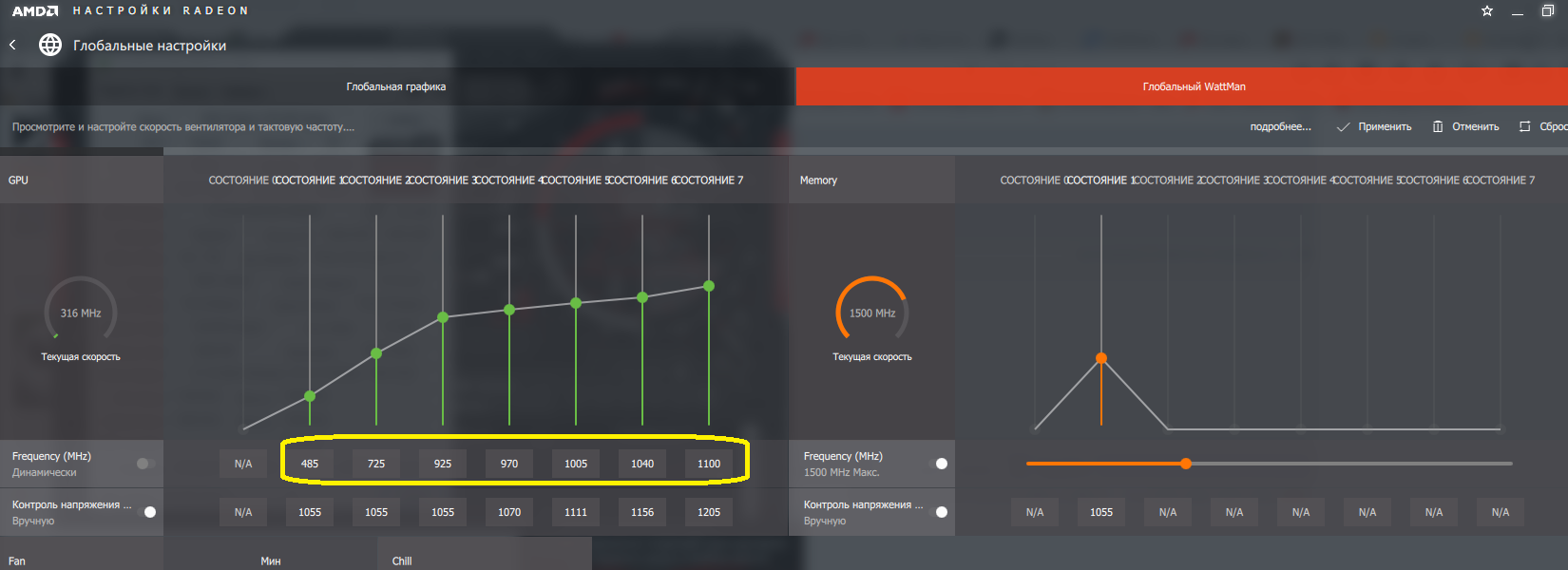The image size is (1568, 570).
Task: Click the Динамически label under GPU Frequency
Action: point(44,472)
